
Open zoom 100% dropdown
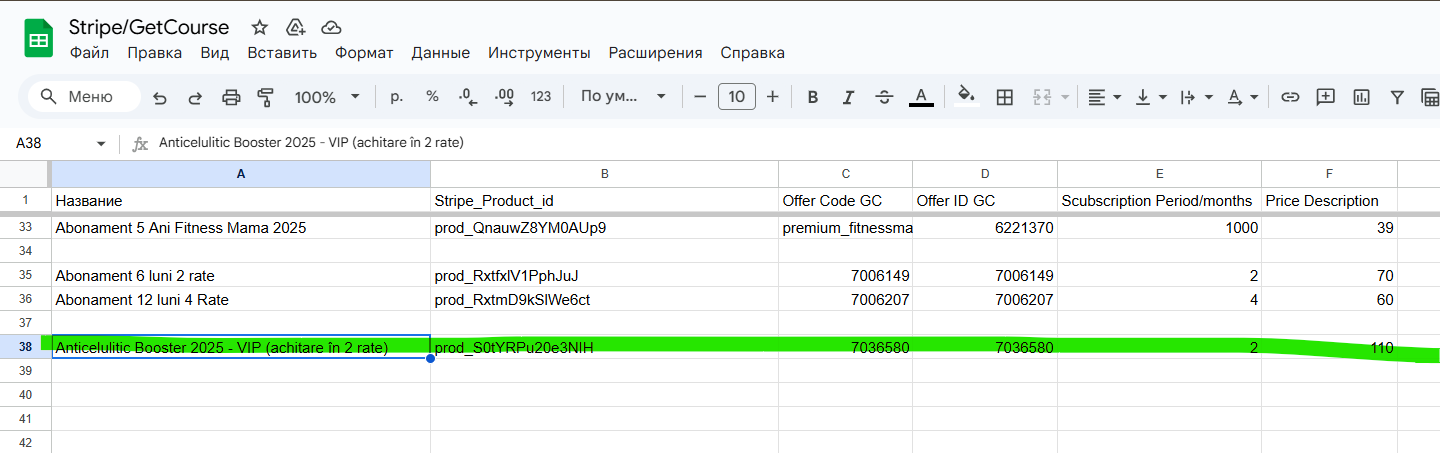(327, 97)
